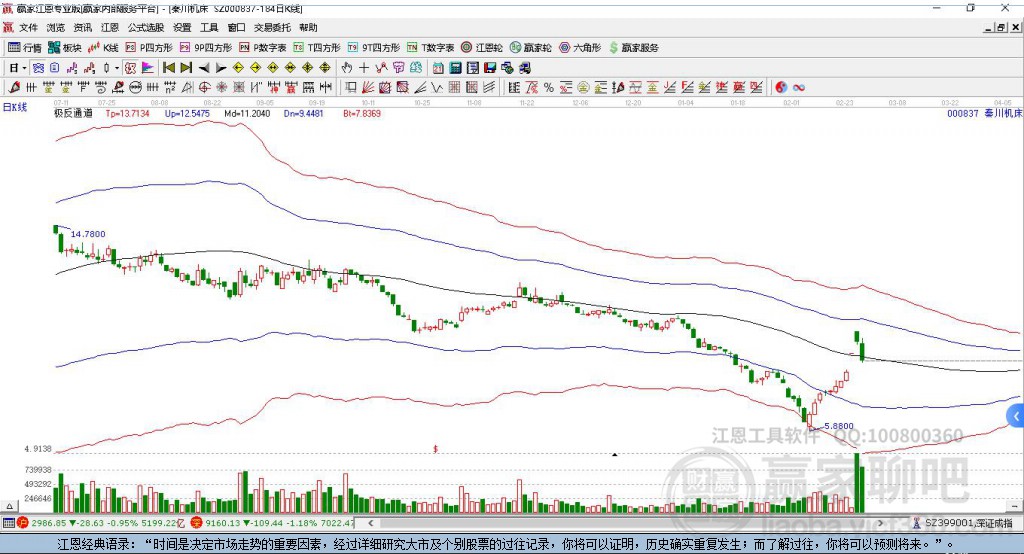Select the red pencil drawing tool
This screenshot has height=554, width=1024.
tap(14, 88)
